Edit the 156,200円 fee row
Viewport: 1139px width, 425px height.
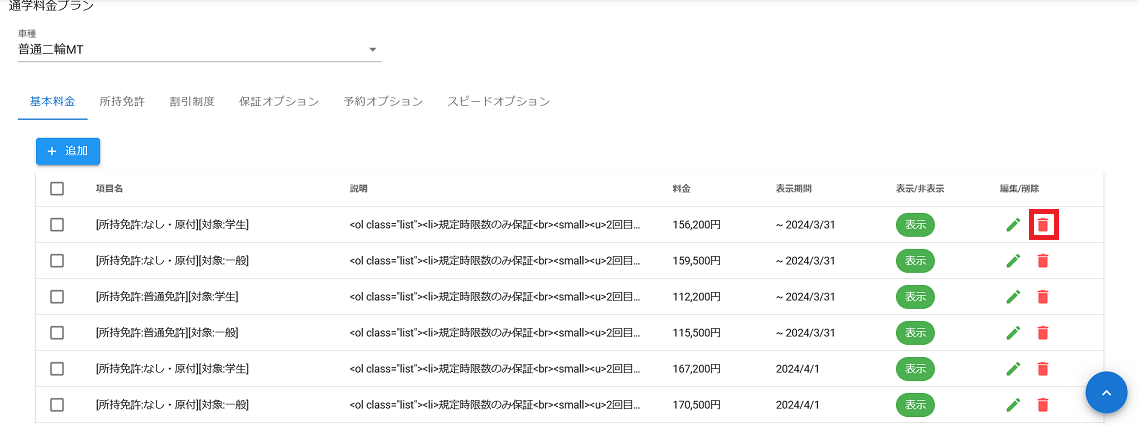click(1013, 225)
